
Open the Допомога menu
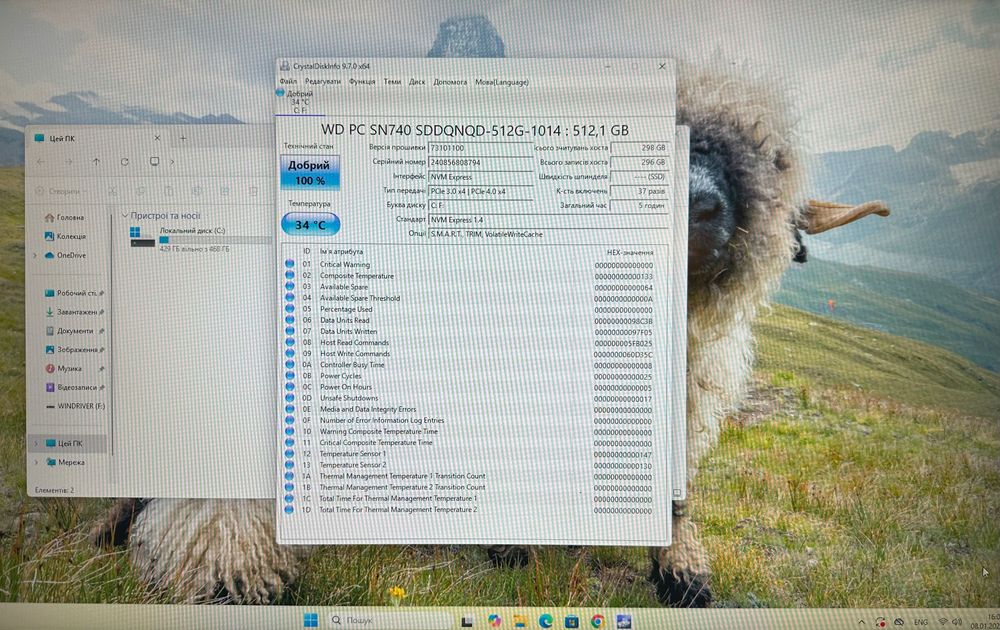tap(450, 82)
